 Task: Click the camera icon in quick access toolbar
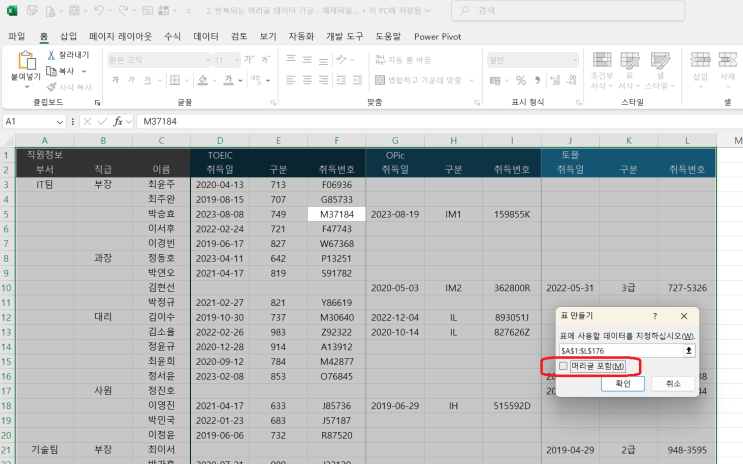click(x=148, y=10)
